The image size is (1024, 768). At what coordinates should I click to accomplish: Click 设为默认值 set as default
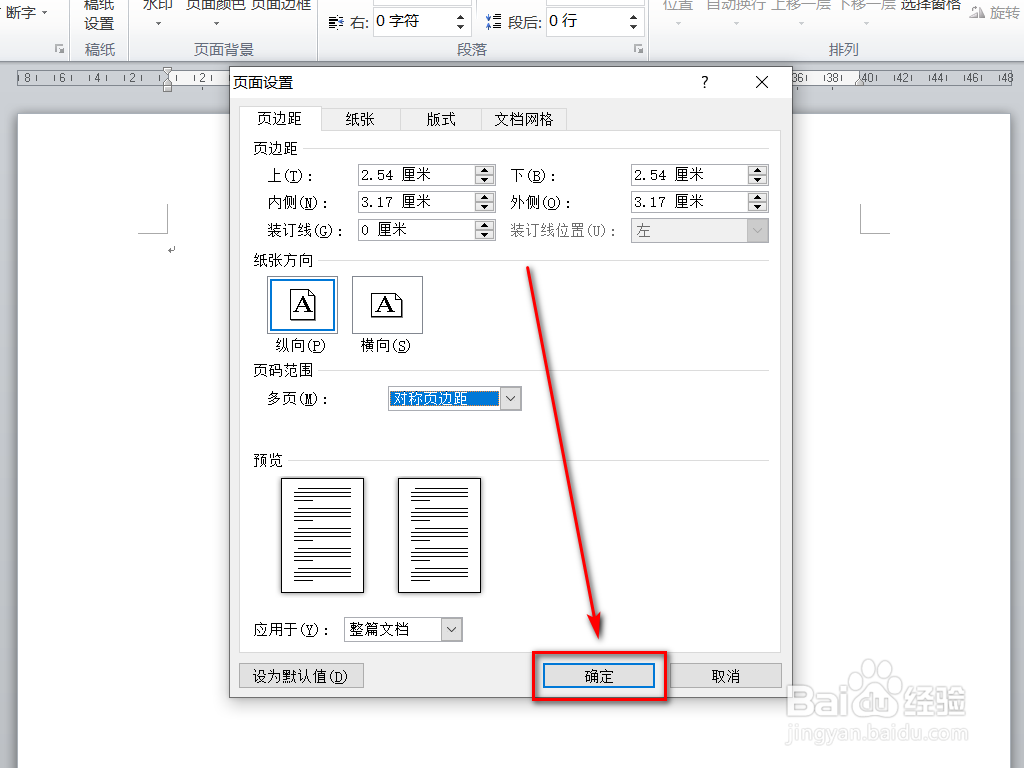(301, 675)
